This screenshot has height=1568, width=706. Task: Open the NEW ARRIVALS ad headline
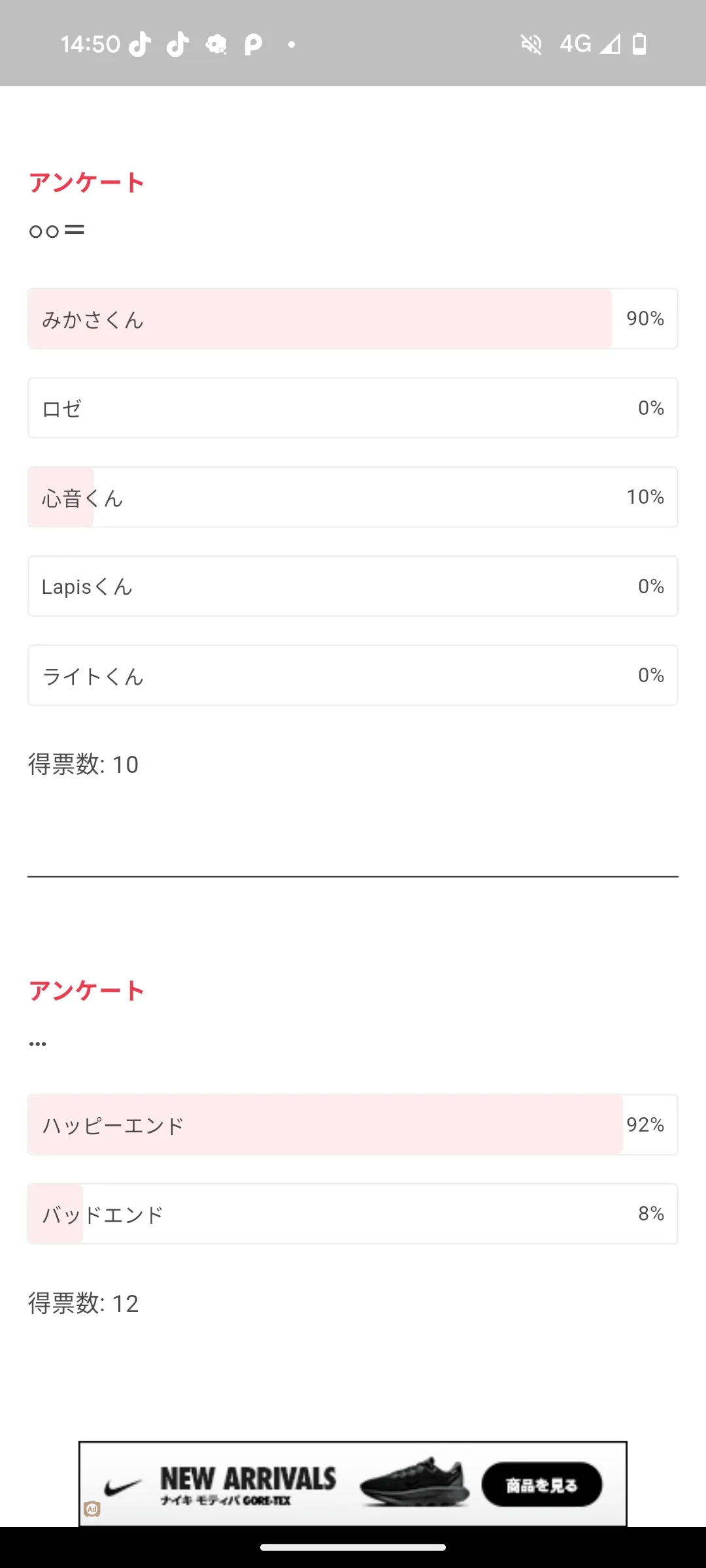pyautogui.click(x=248, y=1478)
